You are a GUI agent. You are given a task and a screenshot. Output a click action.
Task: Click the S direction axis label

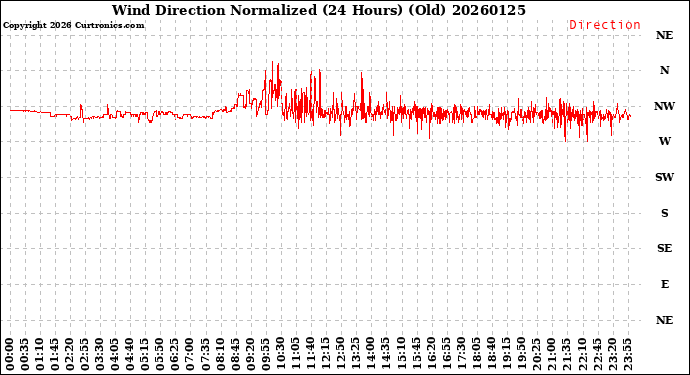tap(664, 213)
